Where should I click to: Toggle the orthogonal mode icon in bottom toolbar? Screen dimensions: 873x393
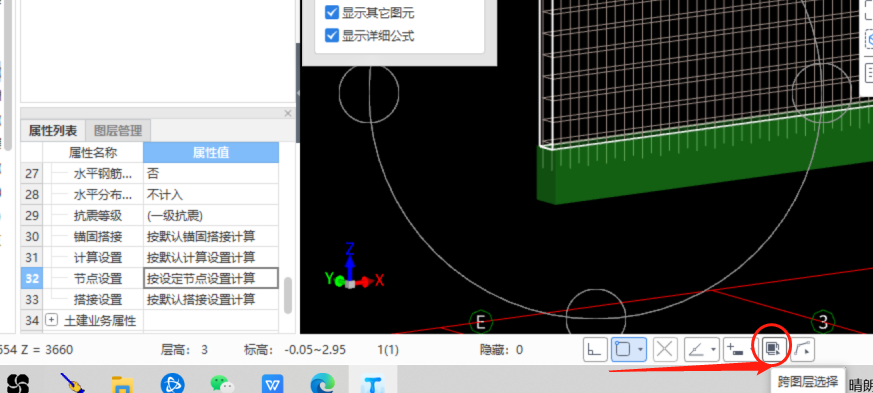point(595,350)
